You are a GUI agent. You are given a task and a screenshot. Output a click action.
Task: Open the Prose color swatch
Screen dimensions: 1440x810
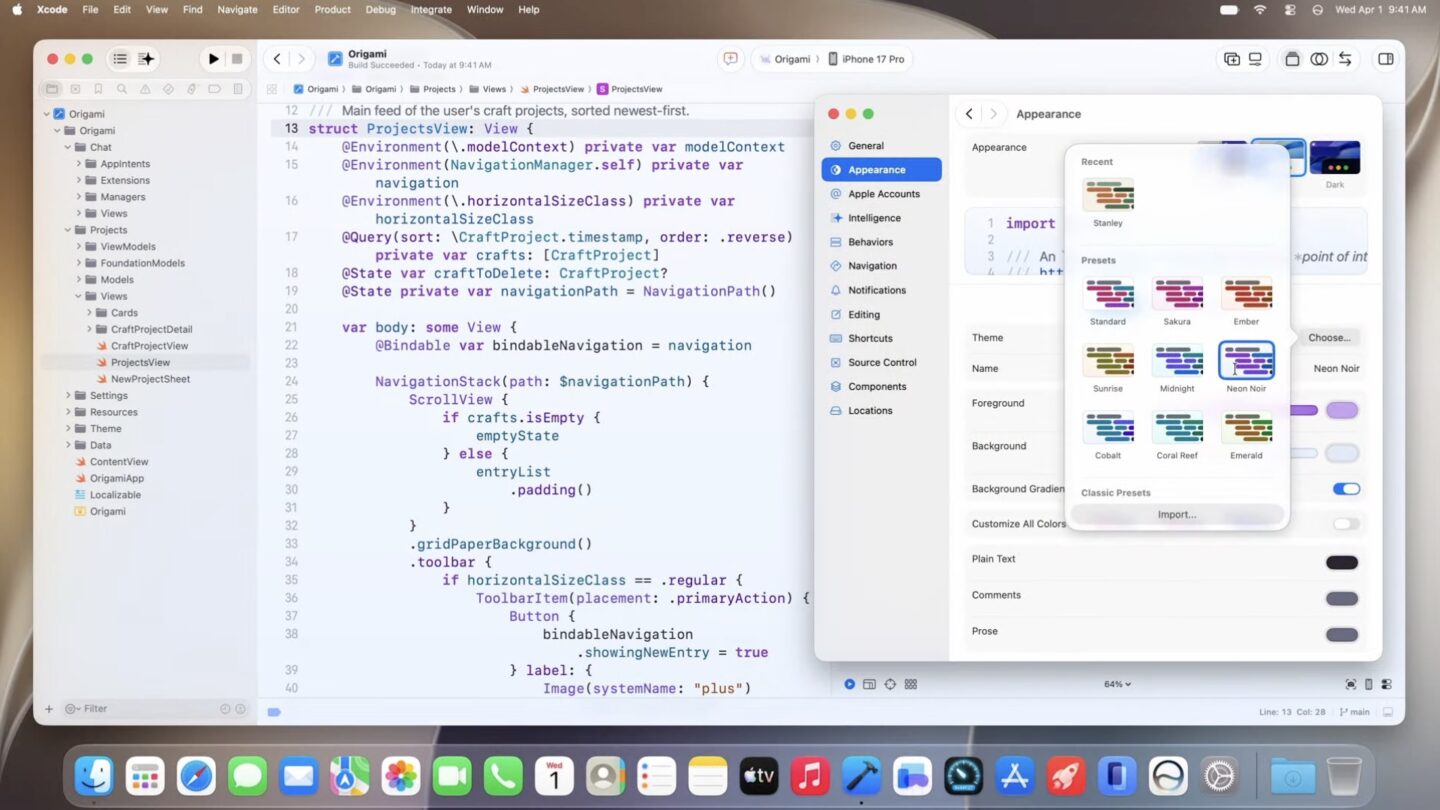(1342, 635)
